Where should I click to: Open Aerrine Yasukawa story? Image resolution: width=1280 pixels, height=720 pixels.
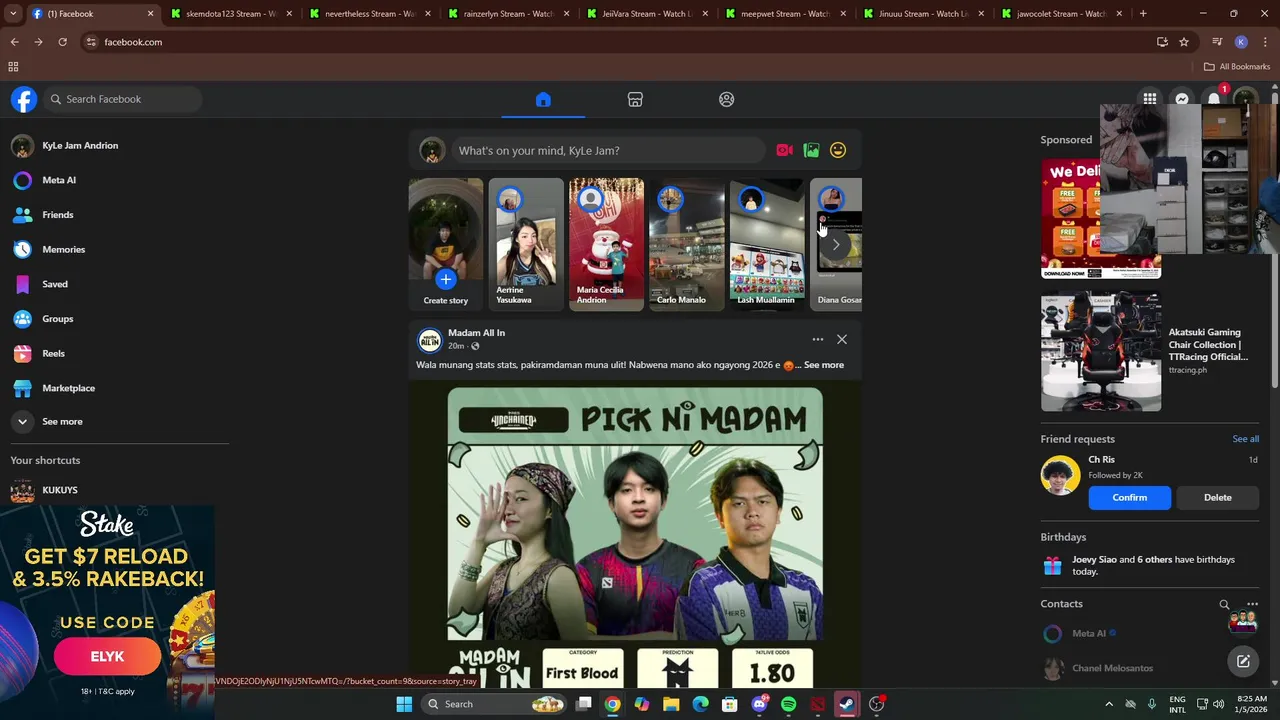[x=526, y=244]
